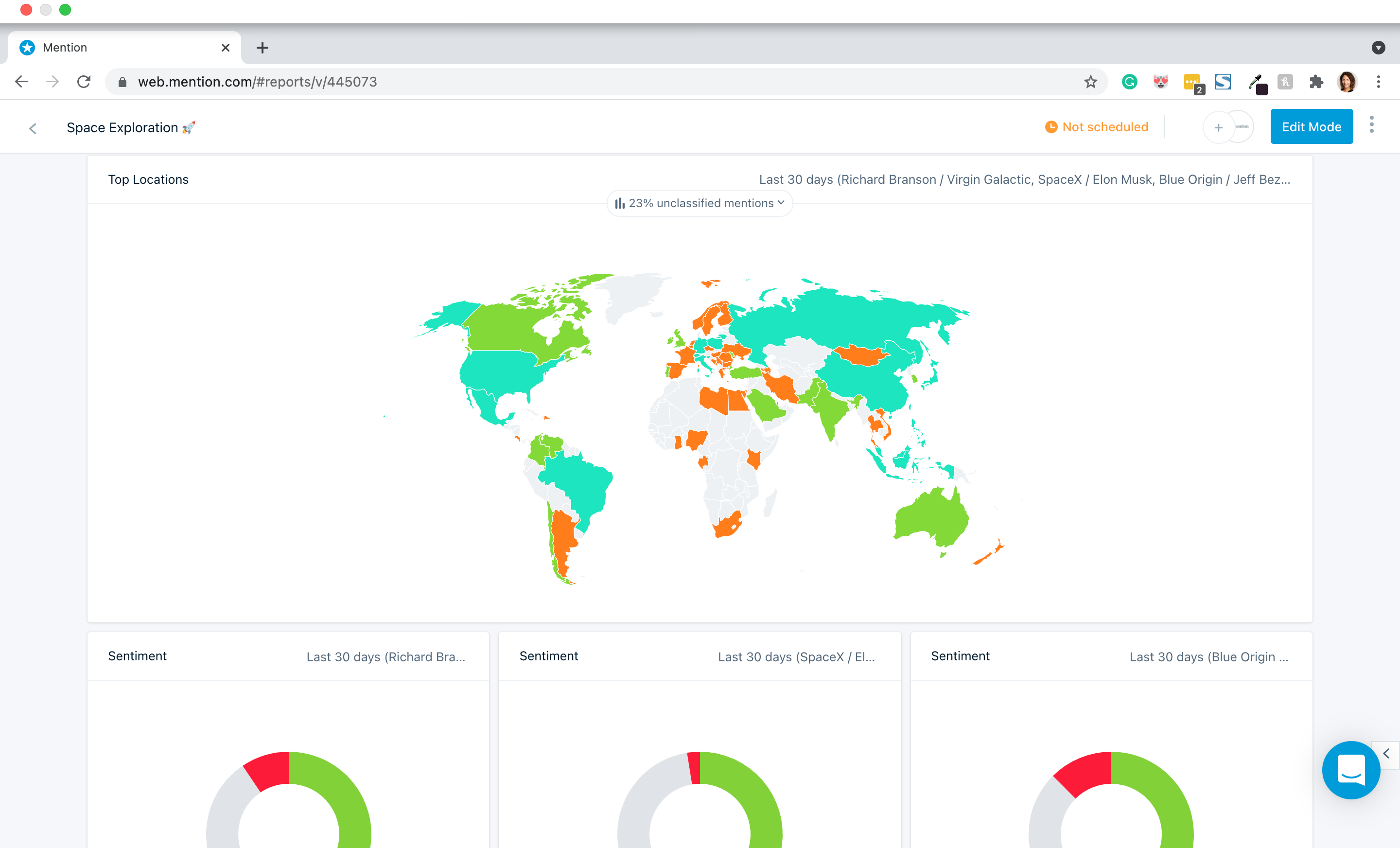Open the Chrome extensions puzzle icon
Screen dimensions: 1400x848
(1316, 82)
